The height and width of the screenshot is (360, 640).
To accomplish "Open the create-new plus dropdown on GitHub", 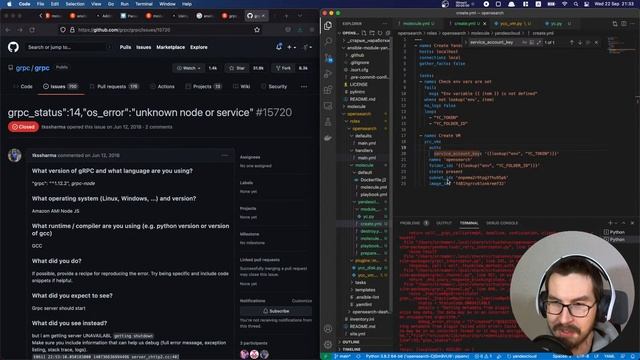I will tap(291, 47).
